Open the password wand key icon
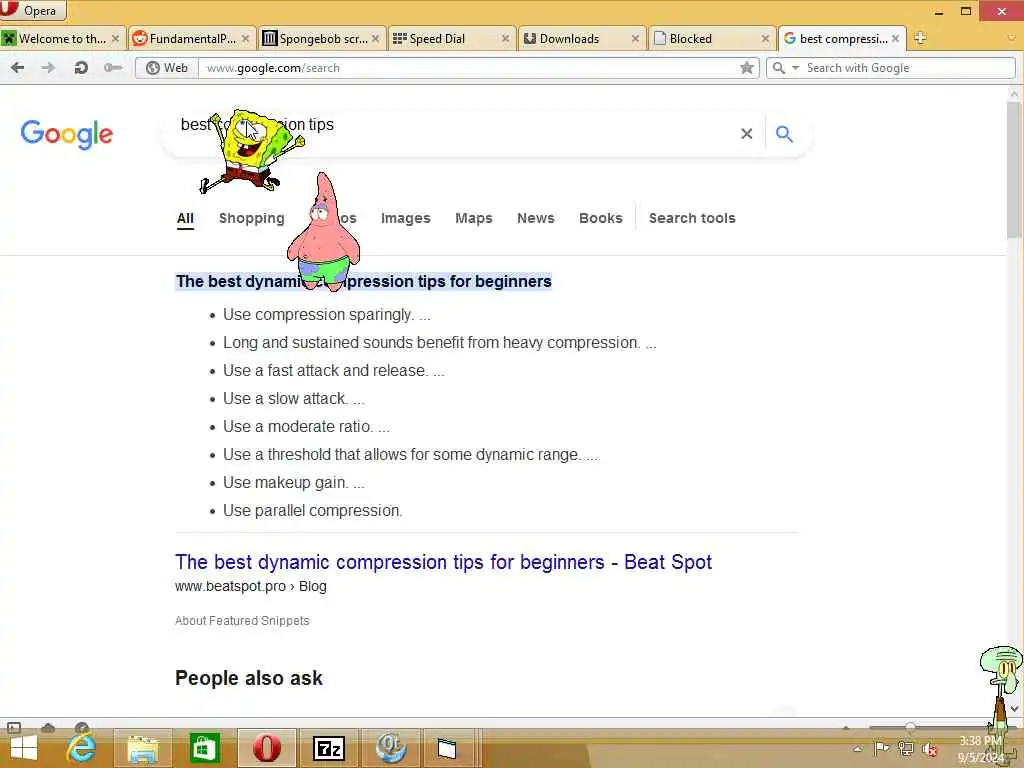The height and width of the screenshot is (768, 1024). coord(113,67)
